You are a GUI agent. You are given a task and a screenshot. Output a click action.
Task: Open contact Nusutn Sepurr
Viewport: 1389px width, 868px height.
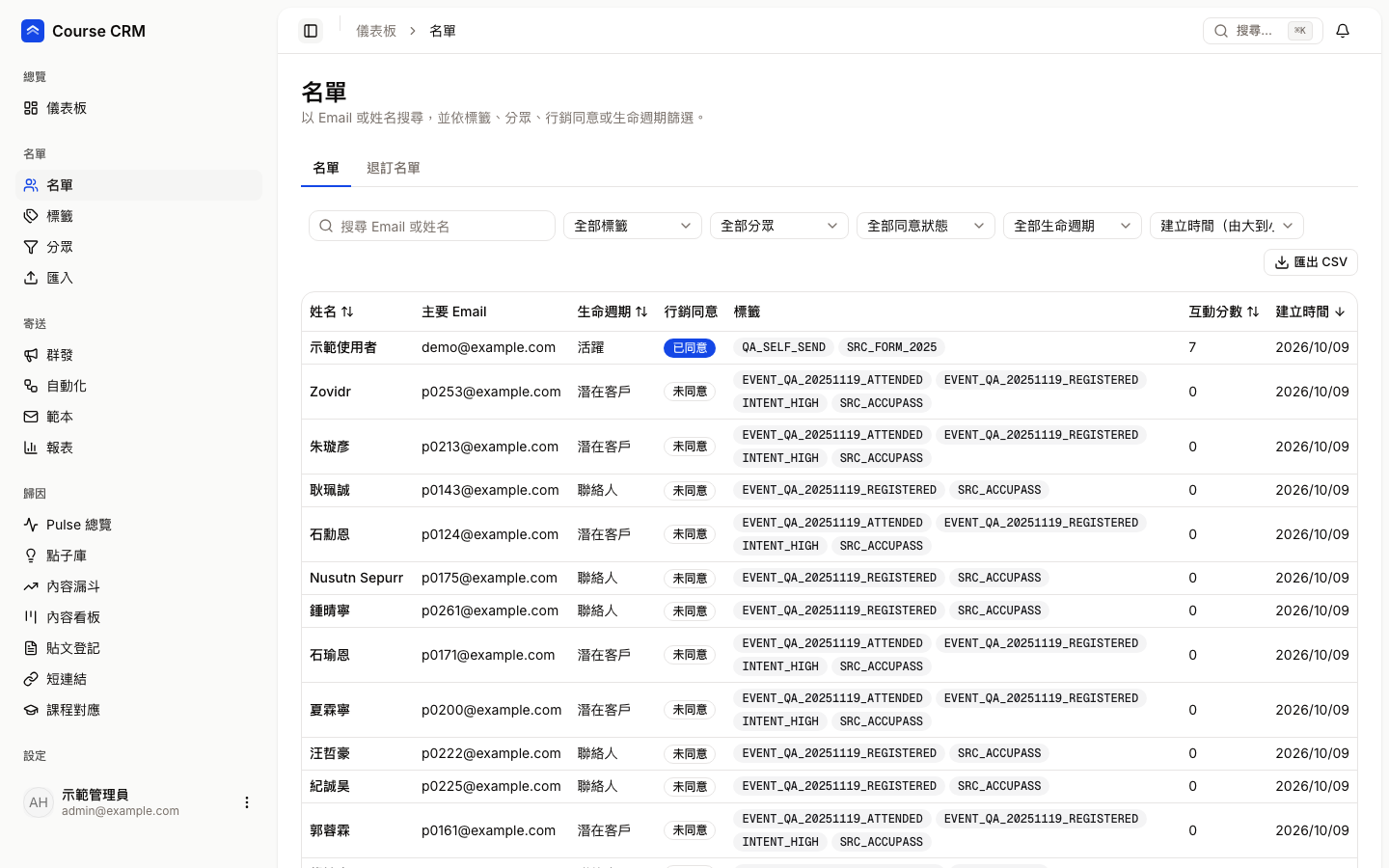pyautogui.click(x=356, y=578)
